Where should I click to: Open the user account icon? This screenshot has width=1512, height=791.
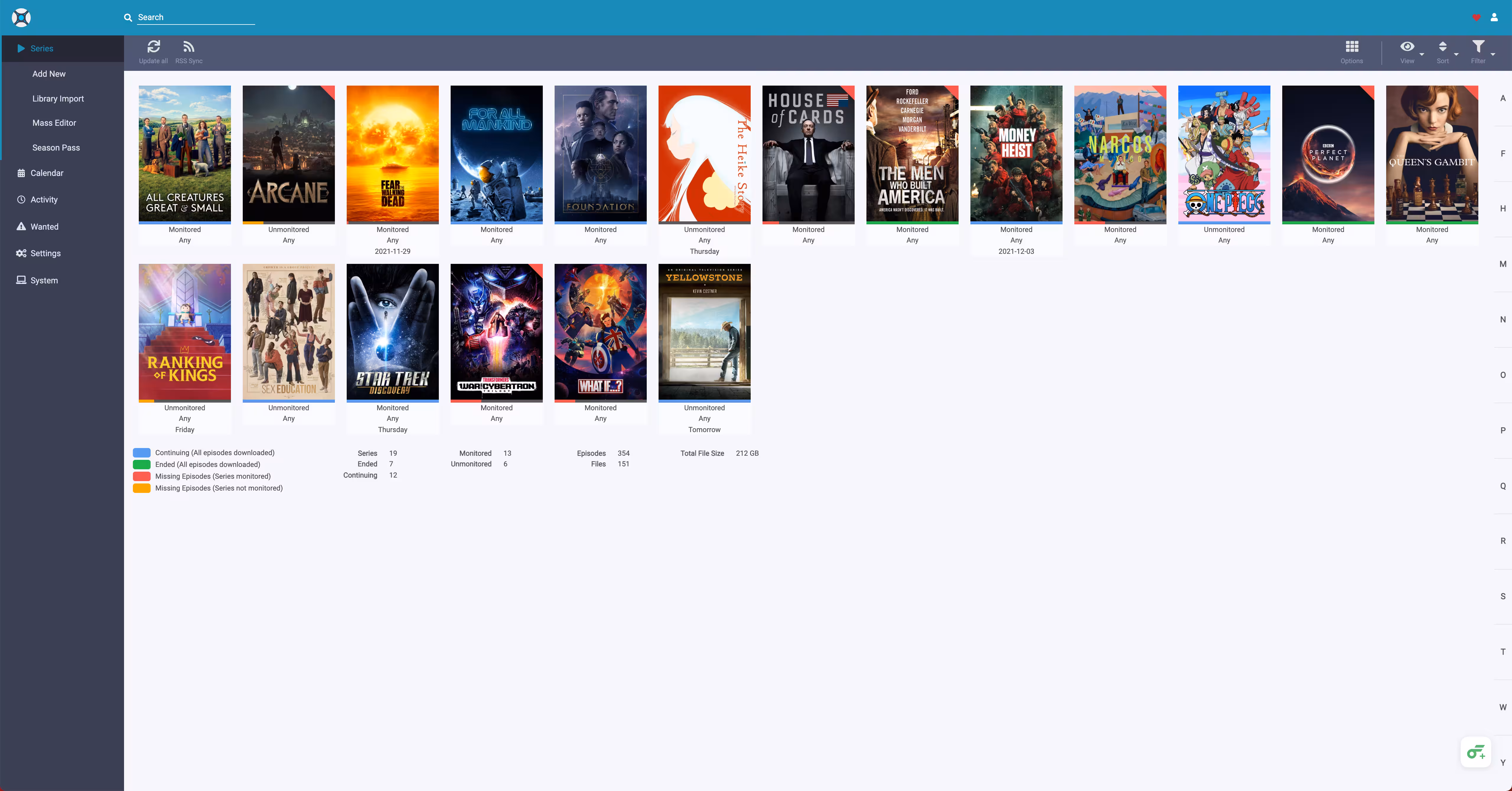click(1494, 18)
